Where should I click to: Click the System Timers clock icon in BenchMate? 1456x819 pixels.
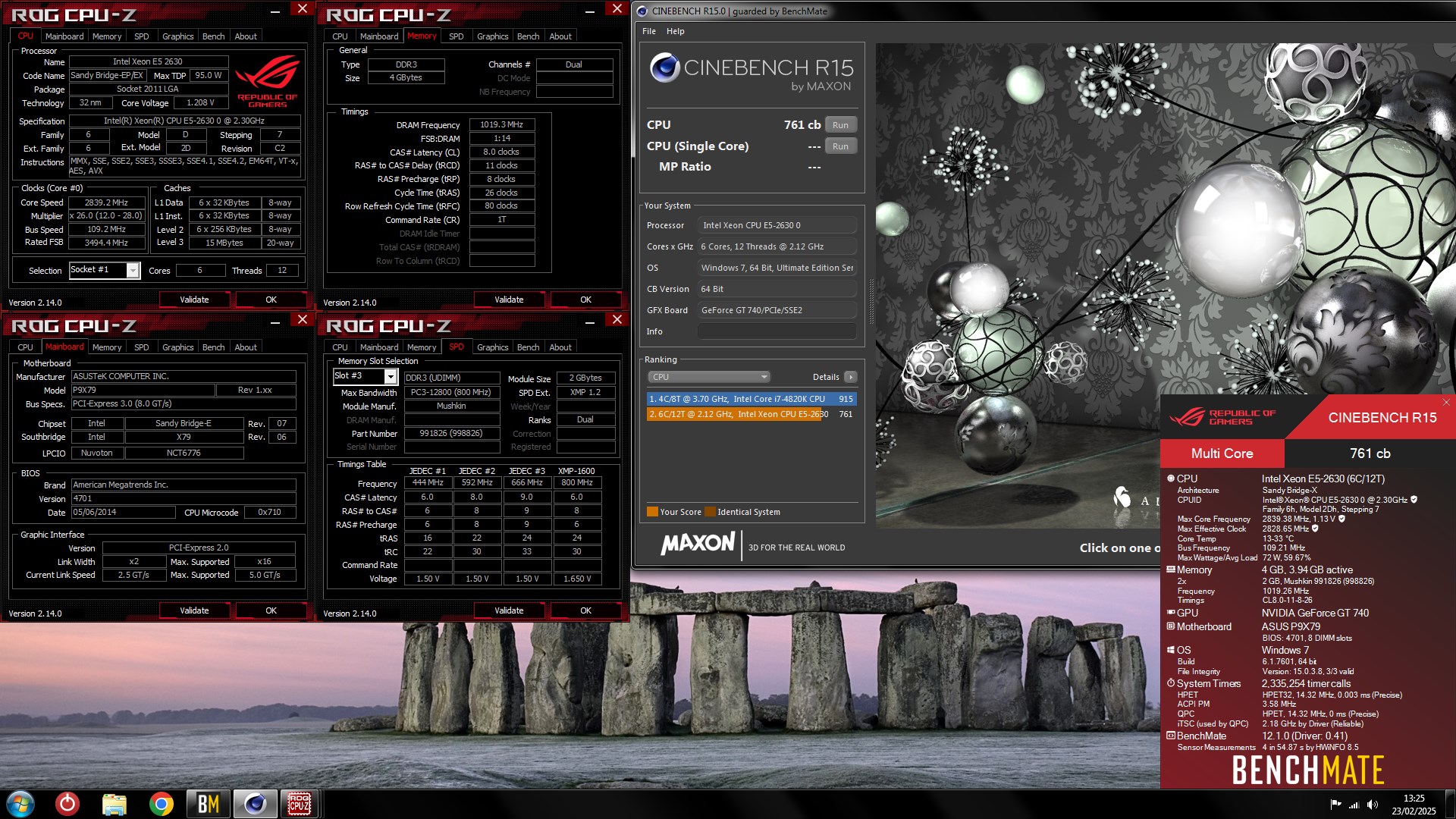(x=1171, y=683)
